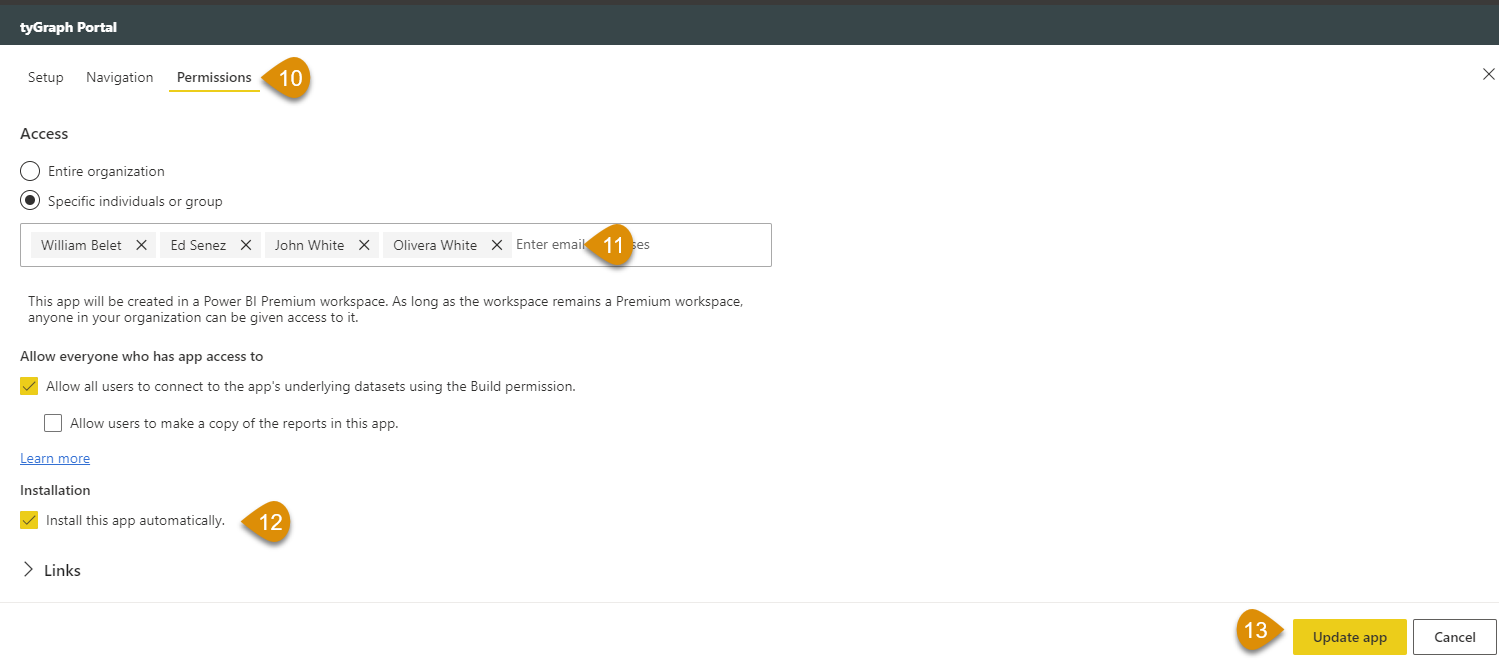Select Specific individuals or group option

[x=30, y=201]
